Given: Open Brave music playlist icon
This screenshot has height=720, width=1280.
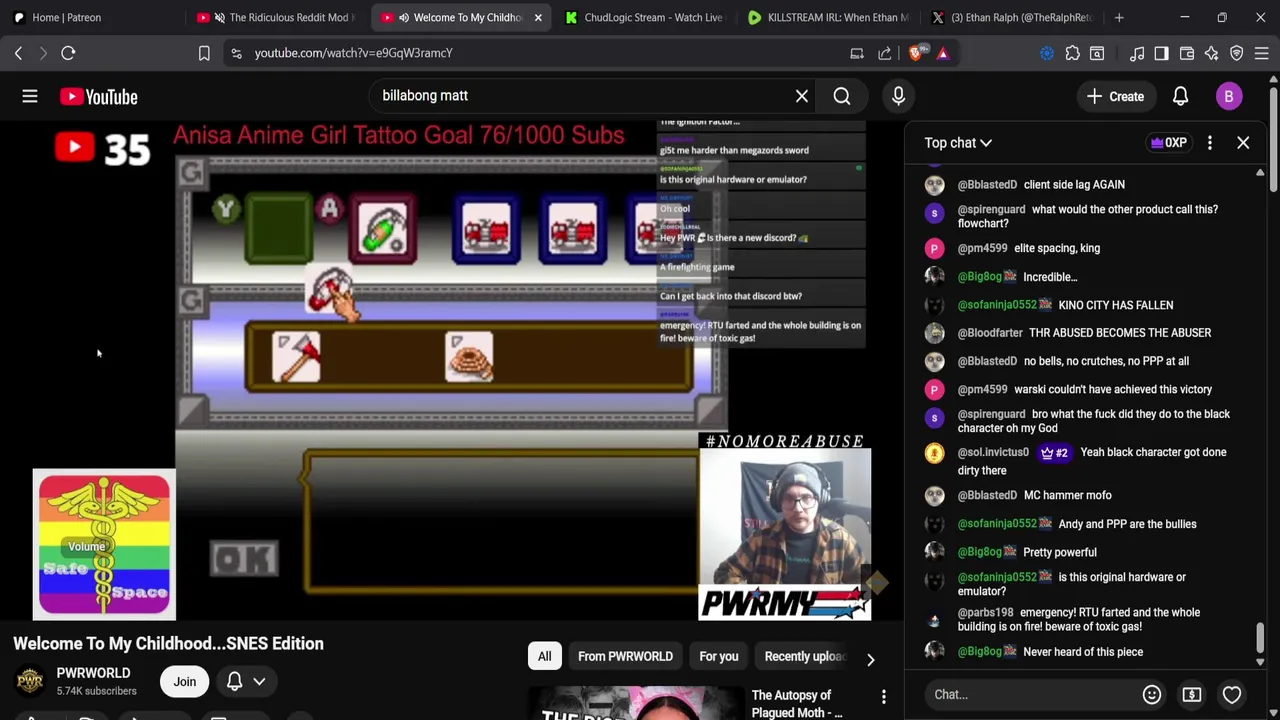Looking at the screenshot, I should coord(1137,53).
